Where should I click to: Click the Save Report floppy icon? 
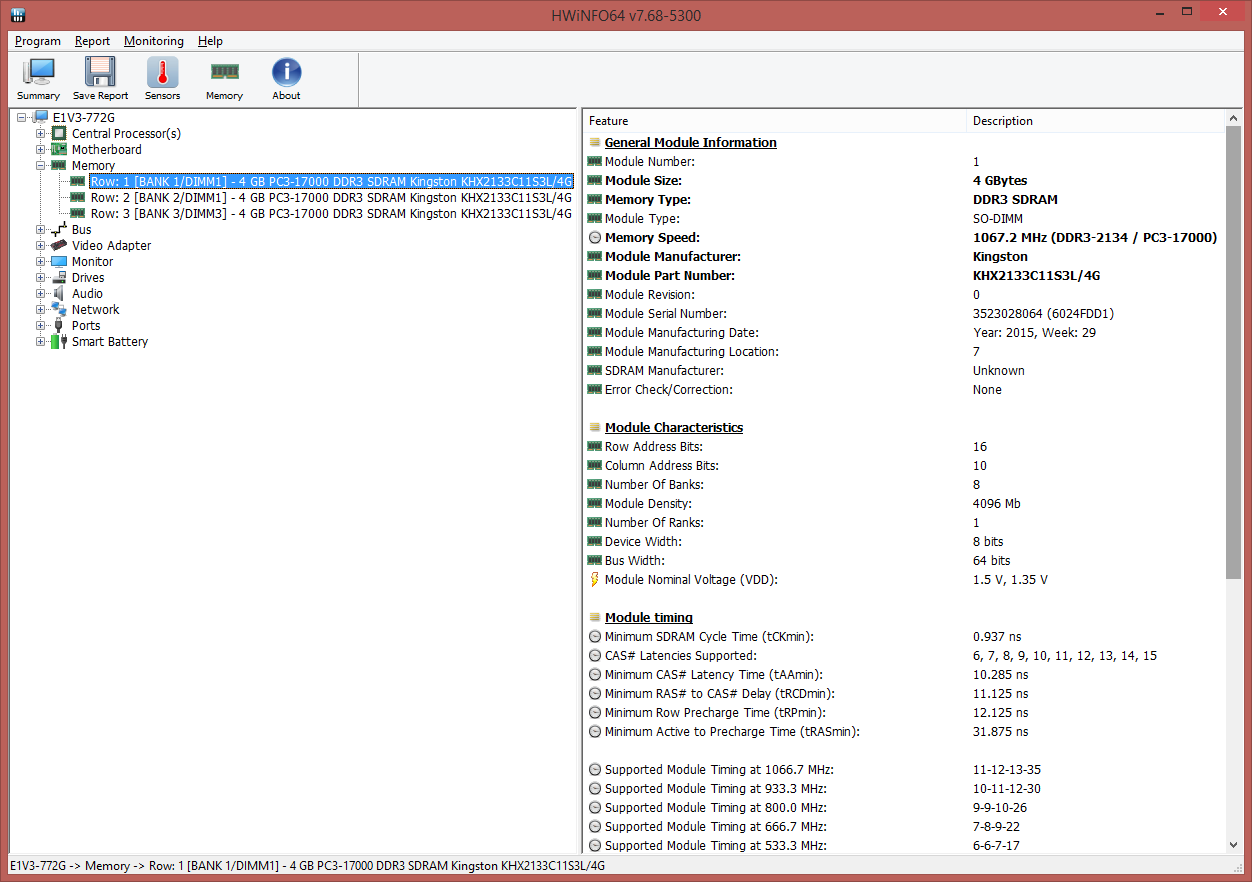click(x=100, y=73)
